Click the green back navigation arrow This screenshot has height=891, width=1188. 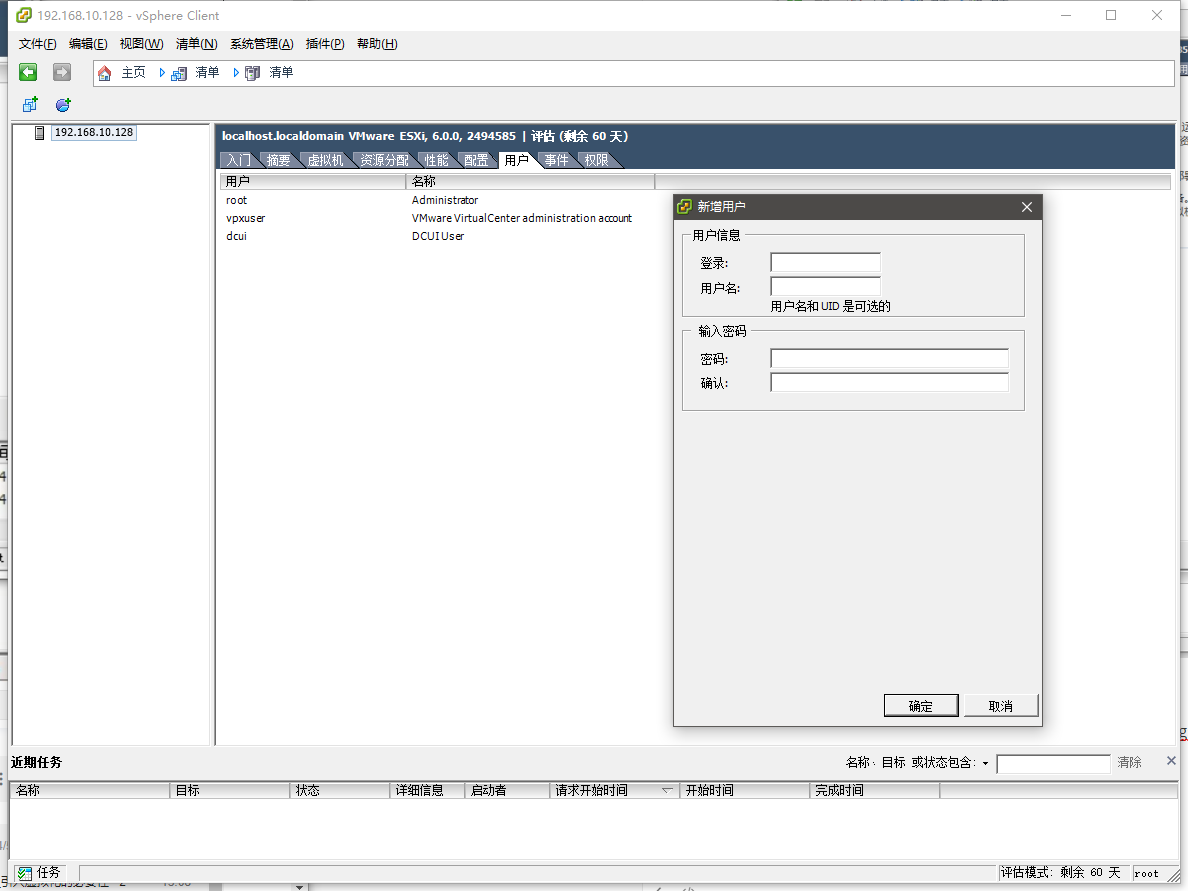[28, 72]
